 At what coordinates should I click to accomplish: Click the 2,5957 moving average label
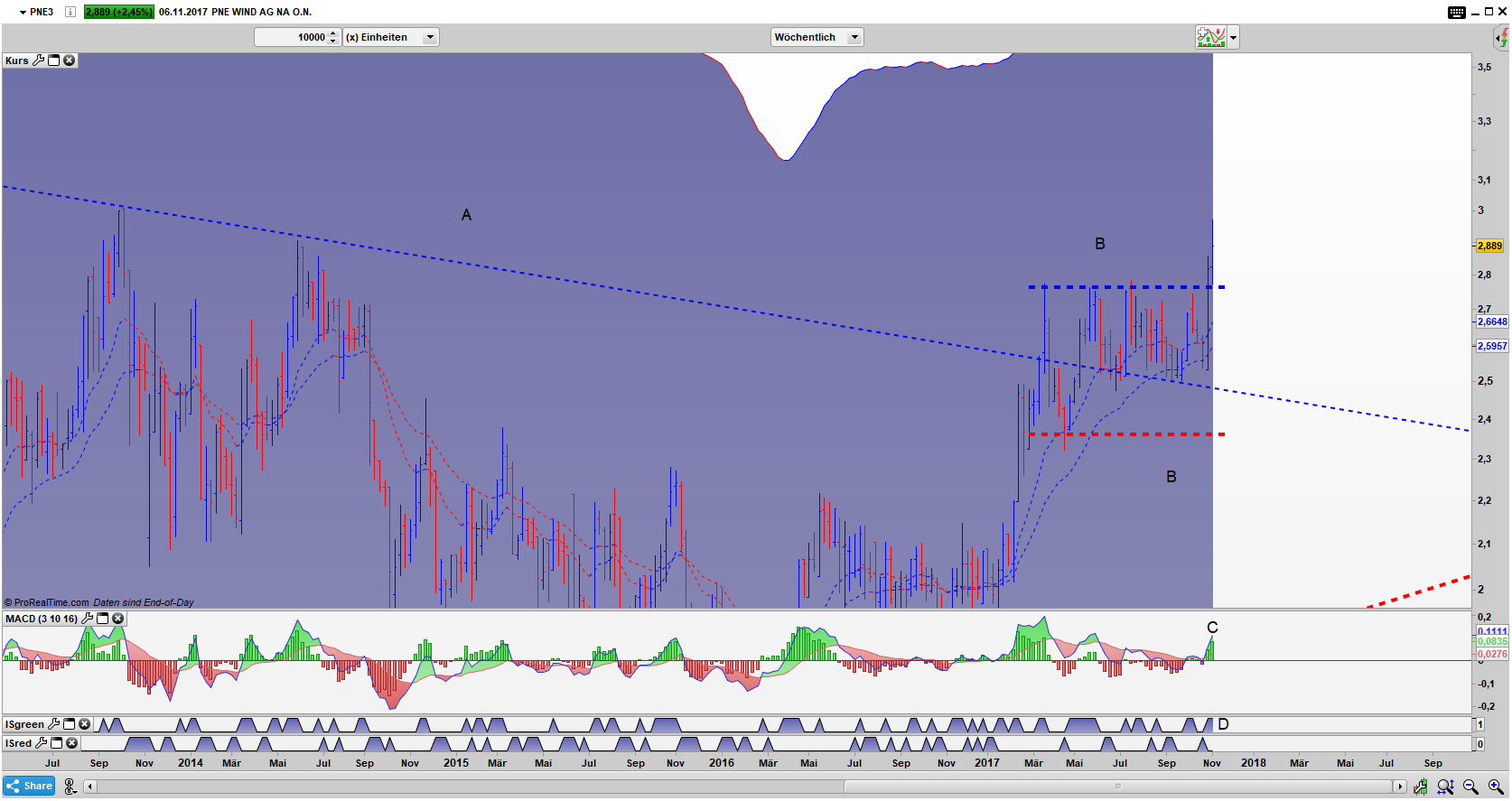coord(1492,346)
